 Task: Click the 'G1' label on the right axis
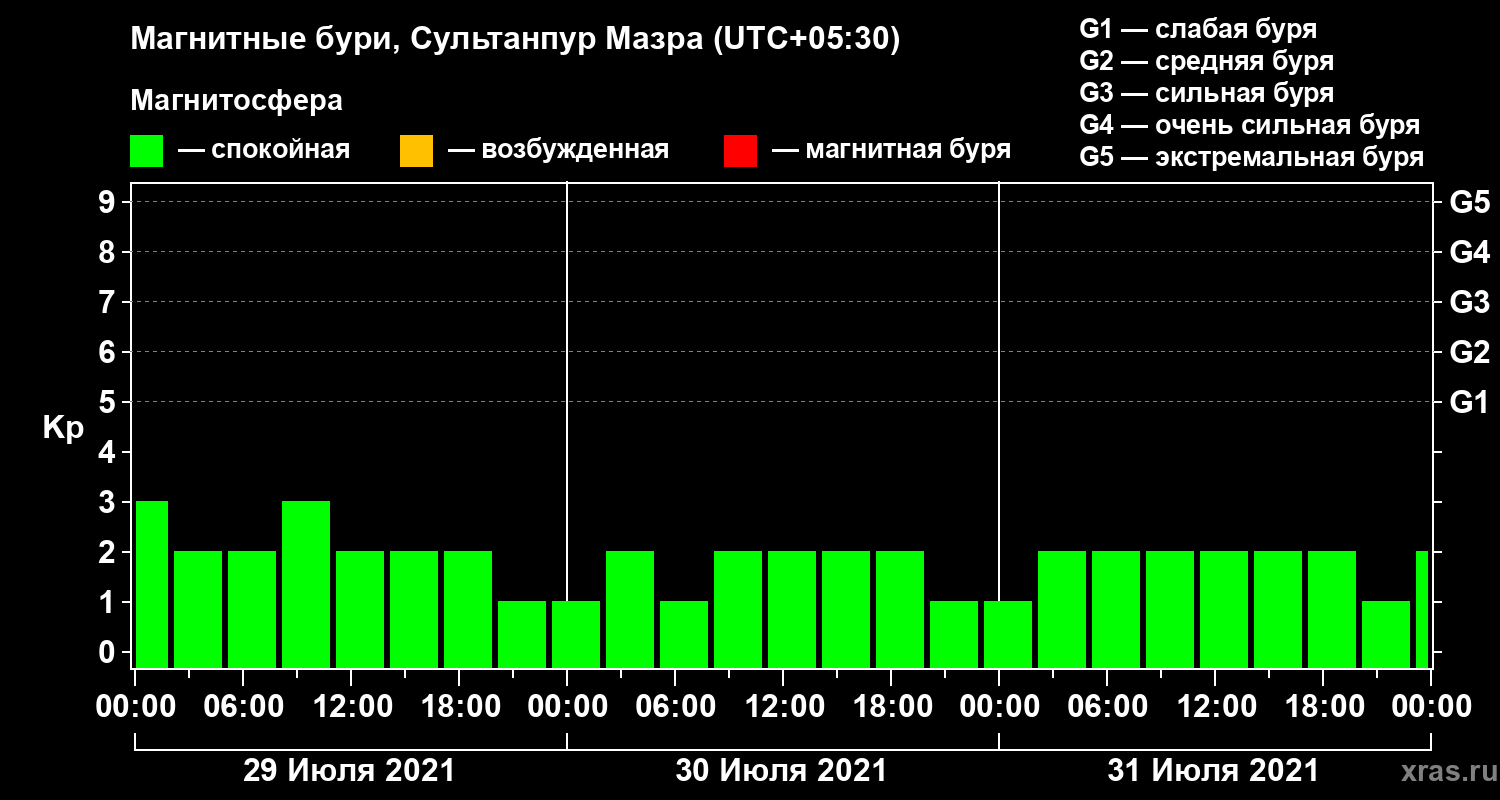(x=1469, y=403)
